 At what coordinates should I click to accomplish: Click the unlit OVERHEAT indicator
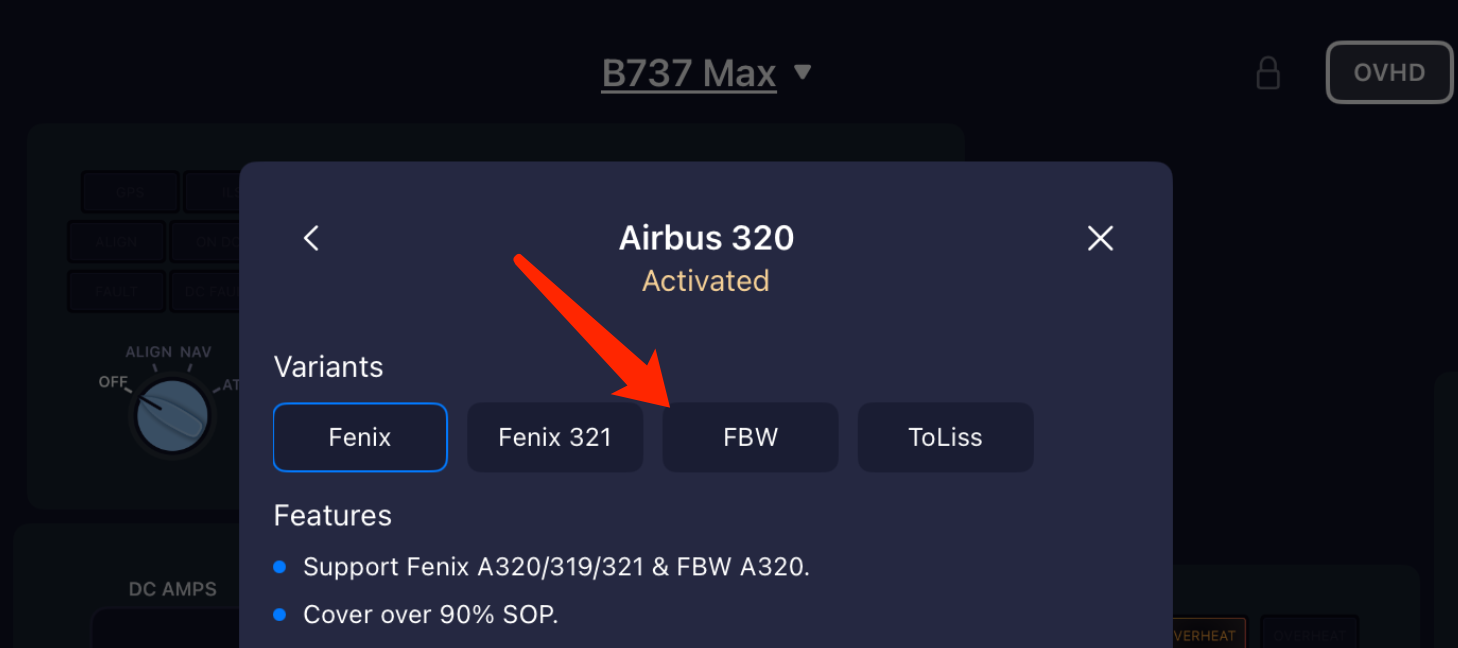coord(1309,635)
